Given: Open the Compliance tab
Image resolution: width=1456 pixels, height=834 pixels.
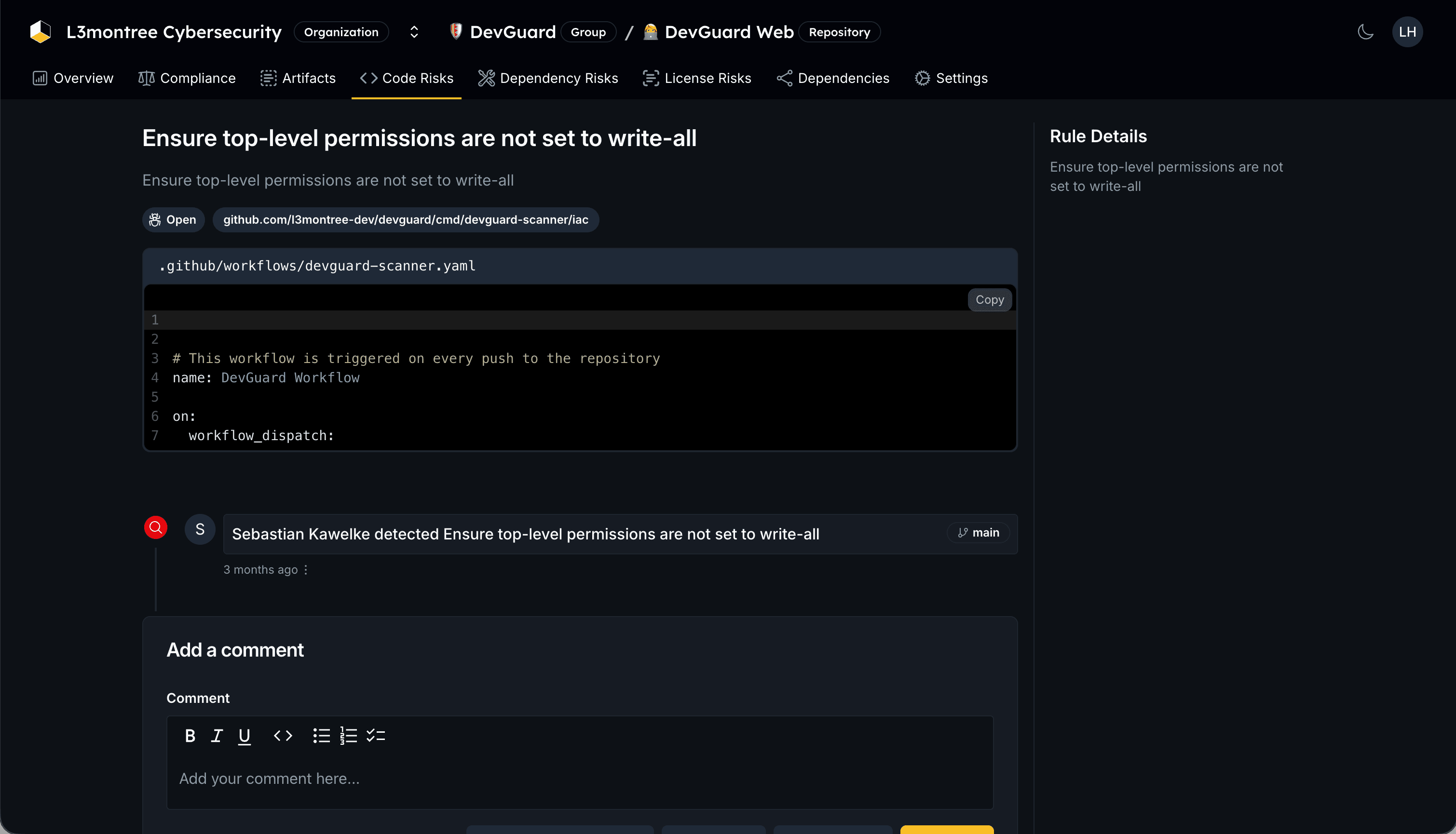Looking at the screenshot, I should click(187, 78).
